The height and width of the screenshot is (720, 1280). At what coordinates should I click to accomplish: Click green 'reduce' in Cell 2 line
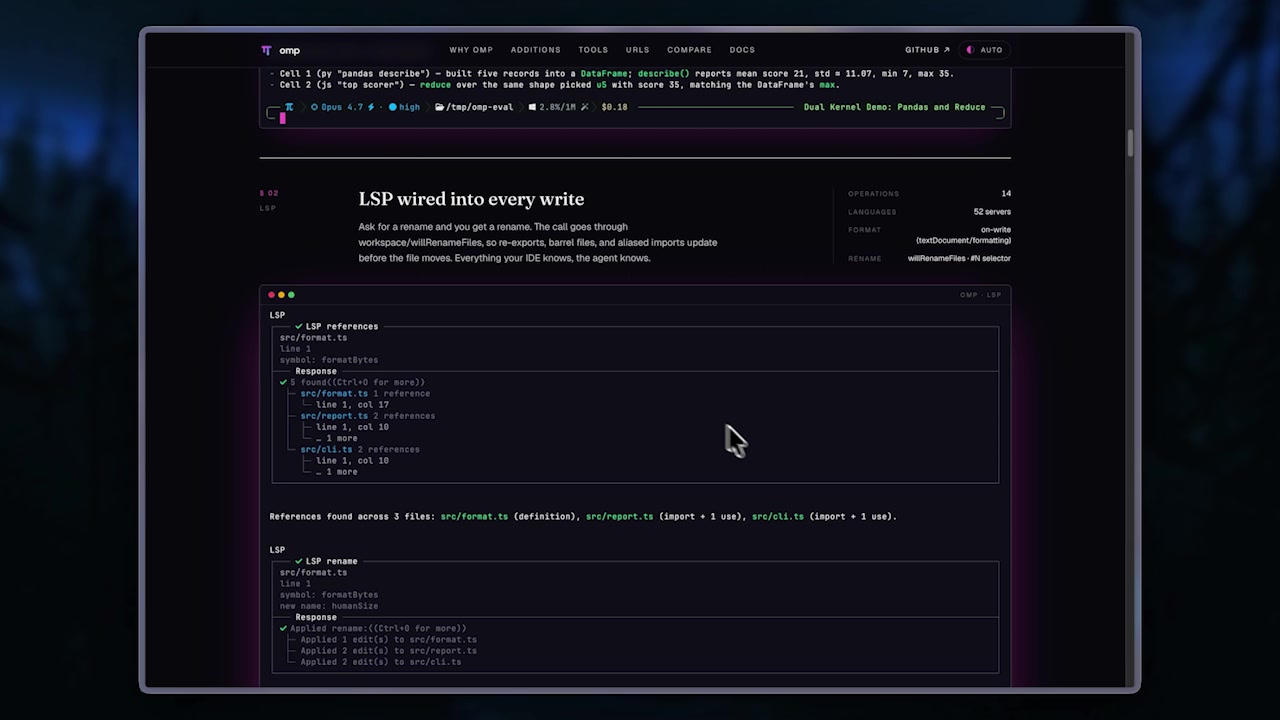(436, 85)
